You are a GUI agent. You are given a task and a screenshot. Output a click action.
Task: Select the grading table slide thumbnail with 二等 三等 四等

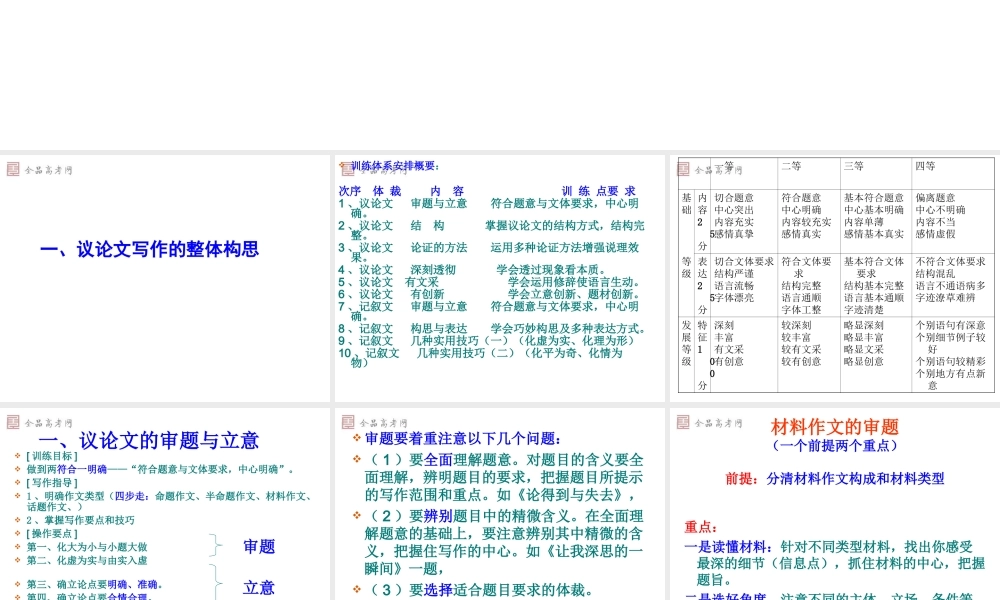coord(835,278)
